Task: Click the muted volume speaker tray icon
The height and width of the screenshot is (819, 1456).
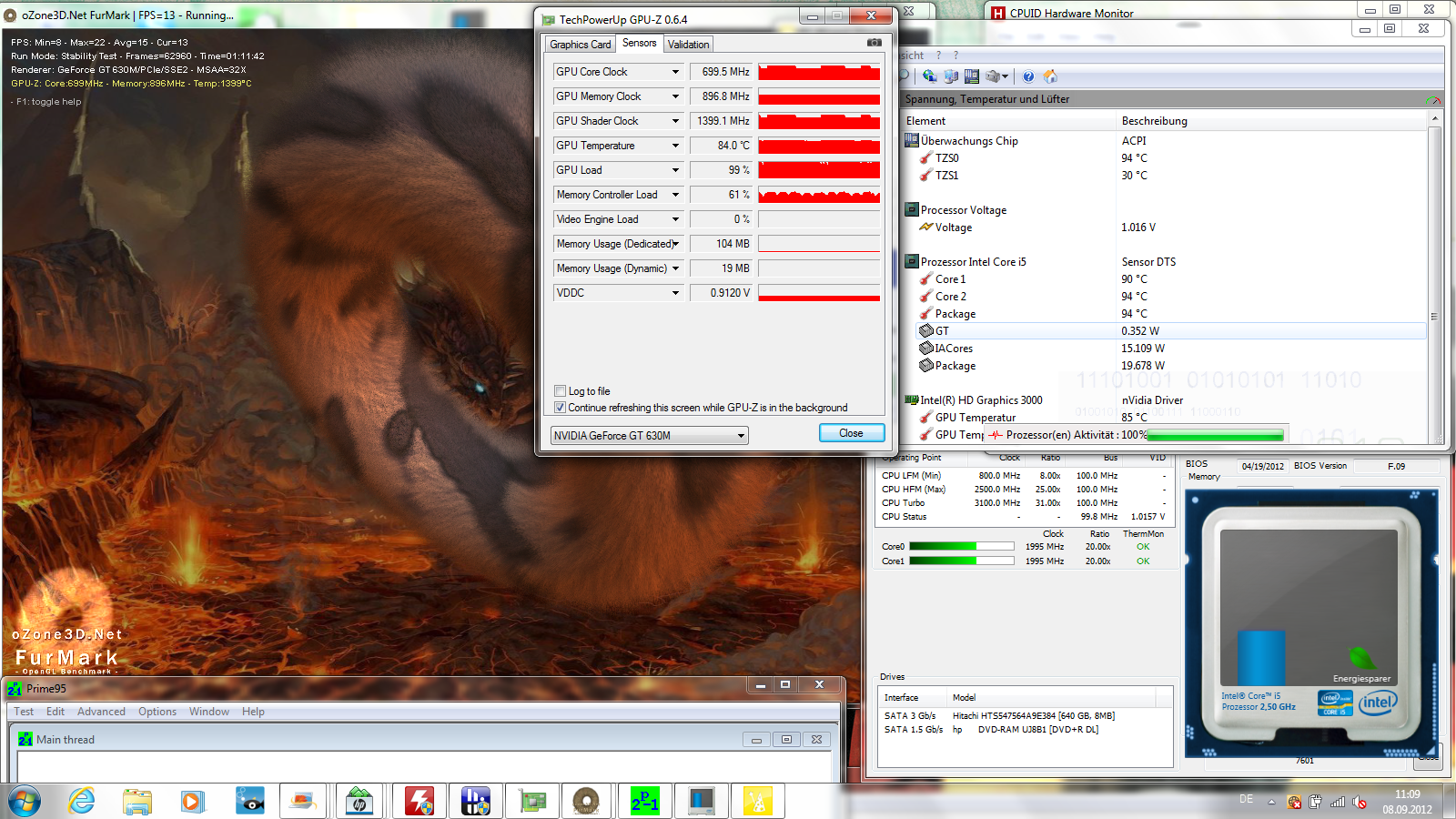Action: (x=1360, y=802)
